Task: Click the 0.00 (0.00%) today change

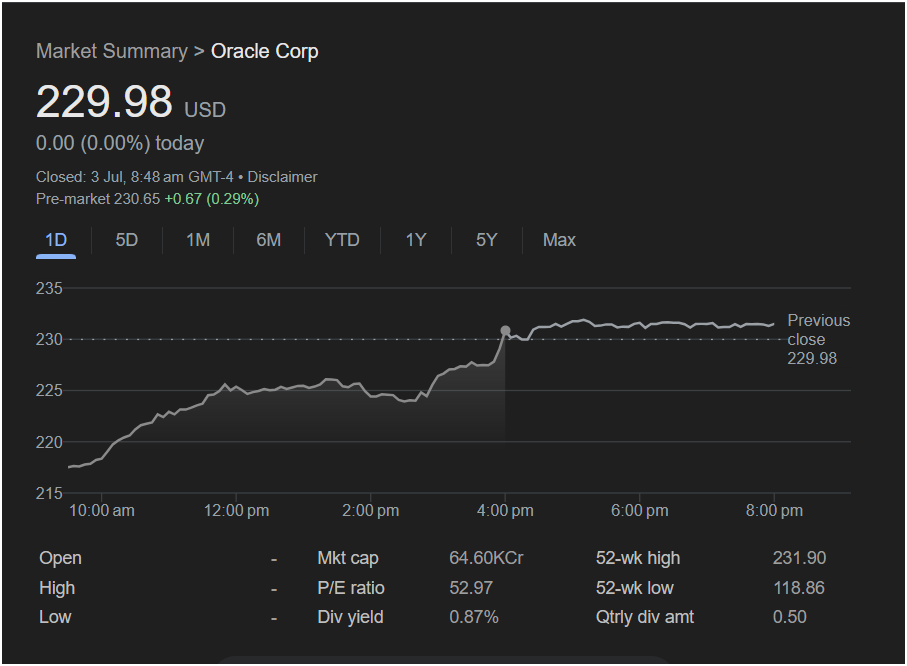Action: (x=120, y=143)
